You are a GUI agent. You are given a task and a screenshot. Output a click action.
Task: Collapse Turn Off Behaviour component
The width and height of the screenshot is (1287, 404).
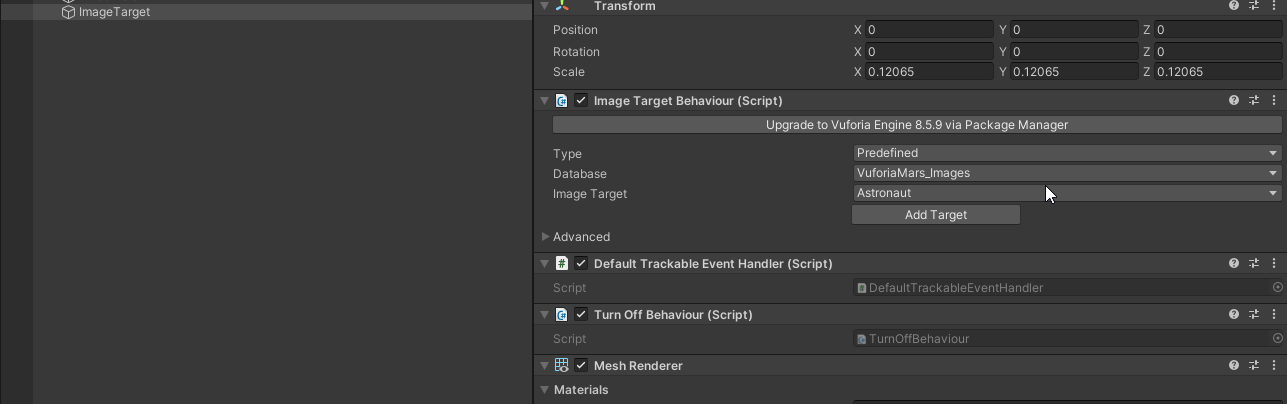pyautogui.click(x=545, y=315)
